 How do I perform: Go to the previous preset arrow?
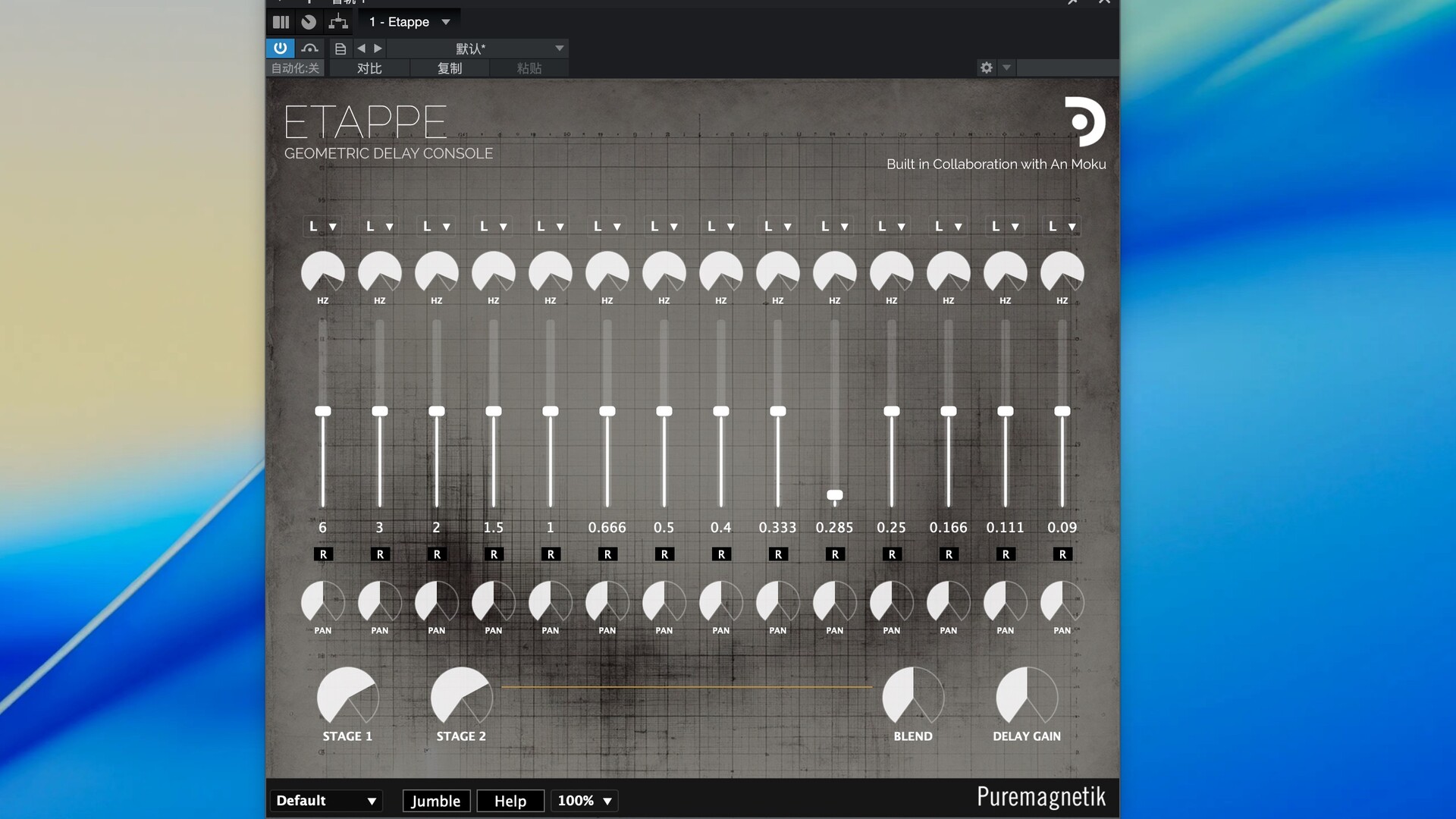[361, 48]
